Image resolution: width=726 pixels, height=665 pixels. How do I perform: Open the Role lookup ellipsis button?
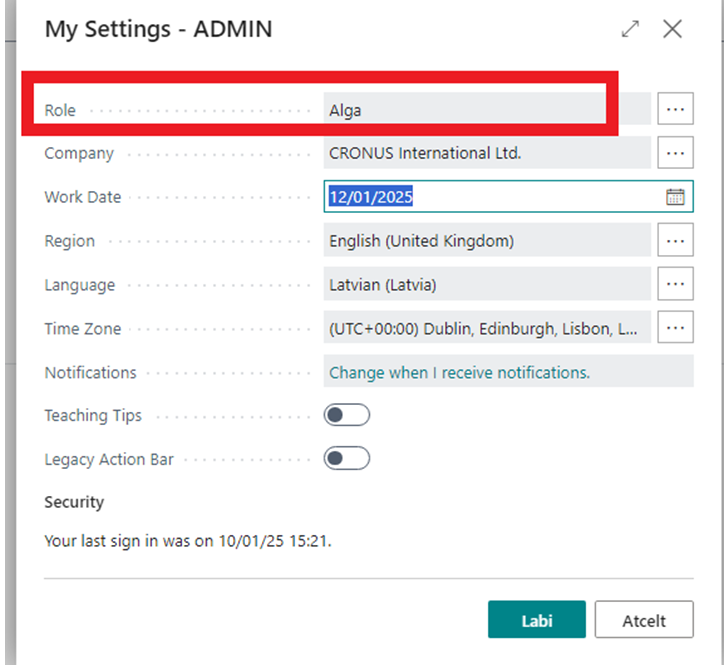(676, 109)
